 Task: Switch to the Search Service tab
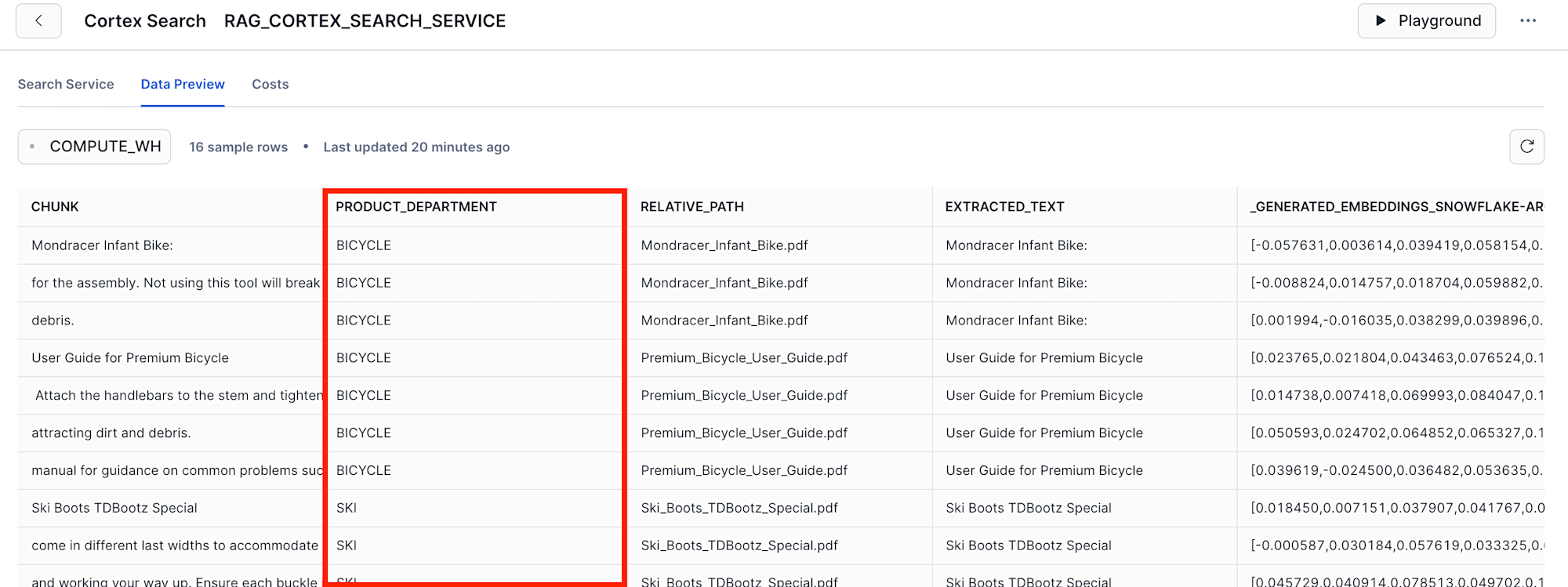(66, 84)
